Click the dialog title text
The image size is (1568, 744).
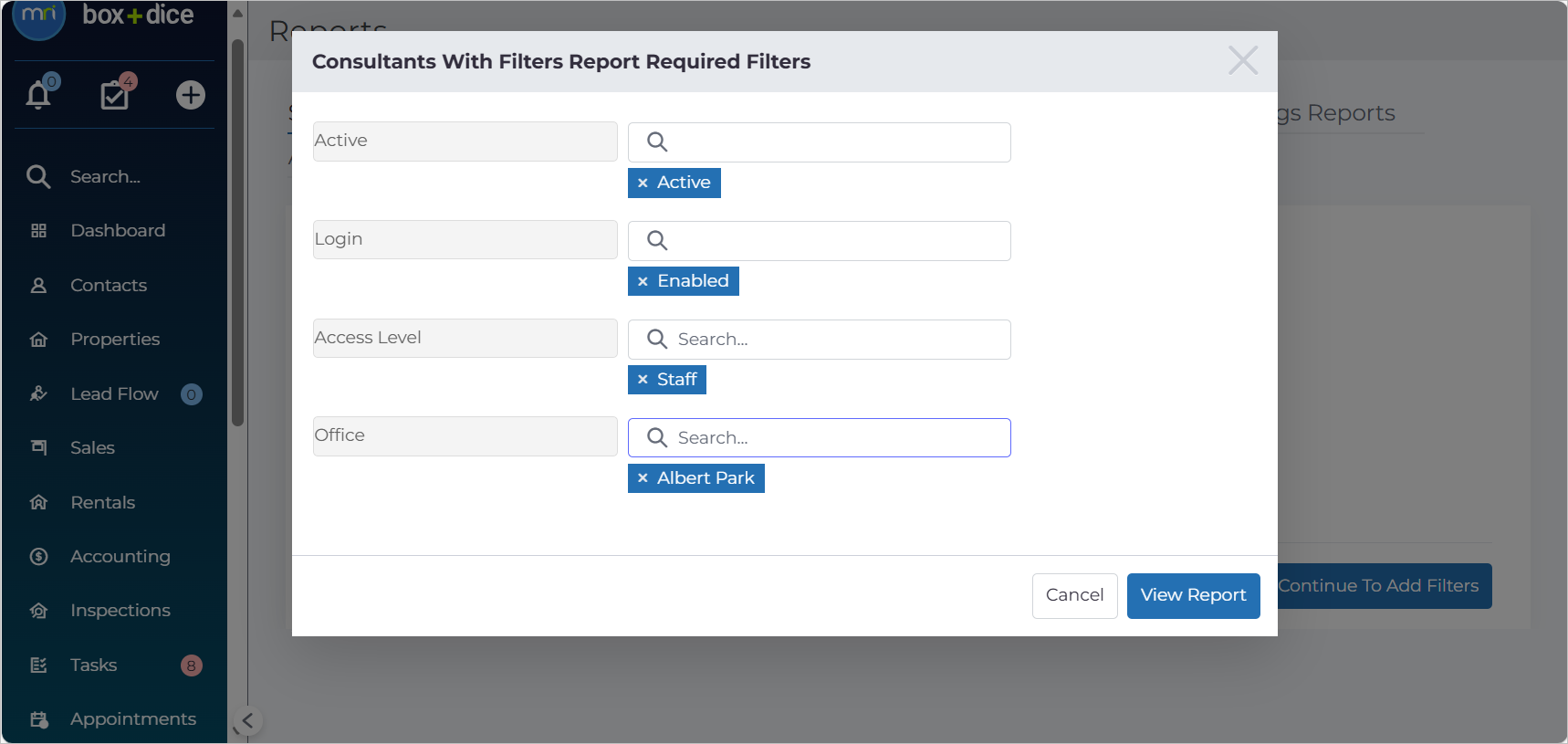click(561, 61)
